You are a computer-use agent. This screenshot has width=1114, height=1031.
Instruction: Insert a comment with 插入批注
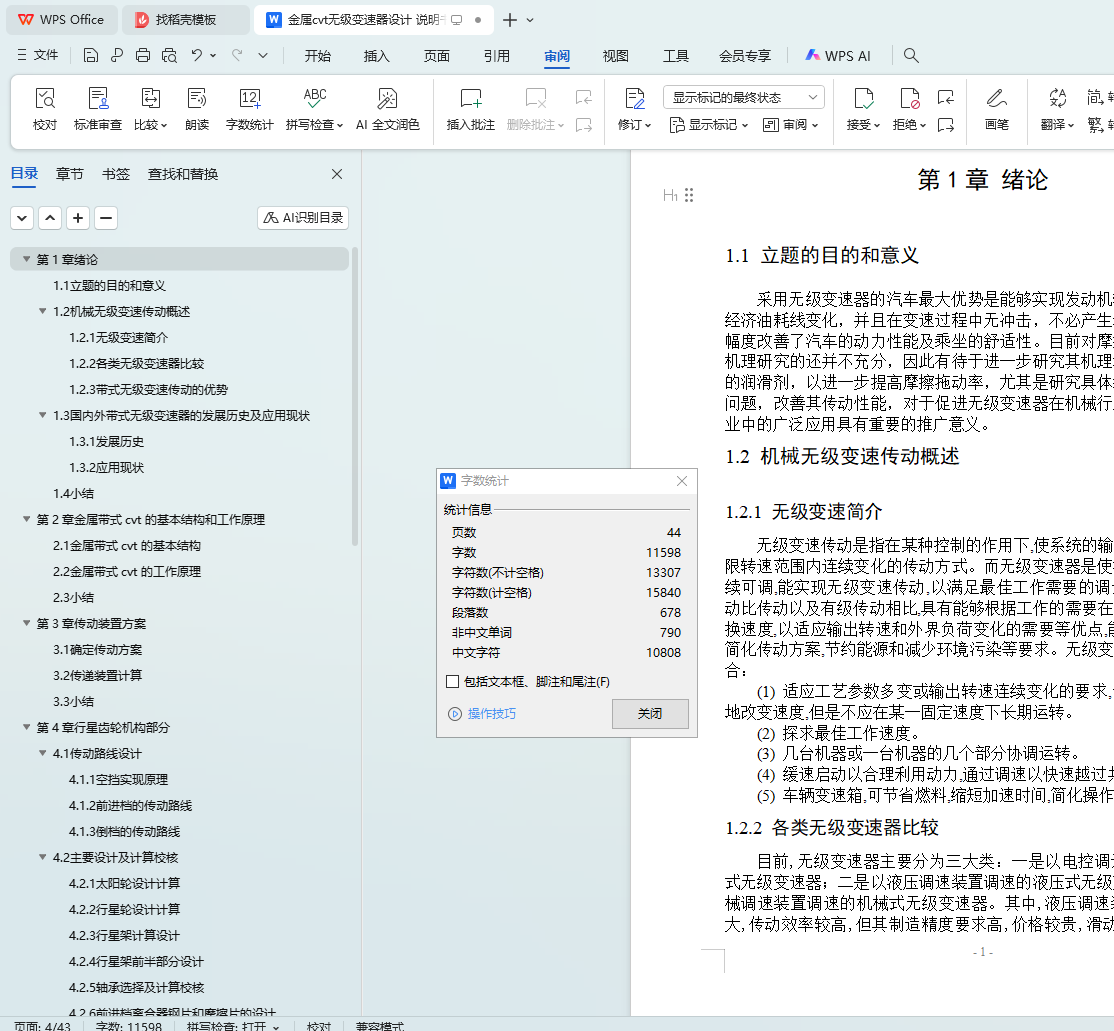coord(470,109)
